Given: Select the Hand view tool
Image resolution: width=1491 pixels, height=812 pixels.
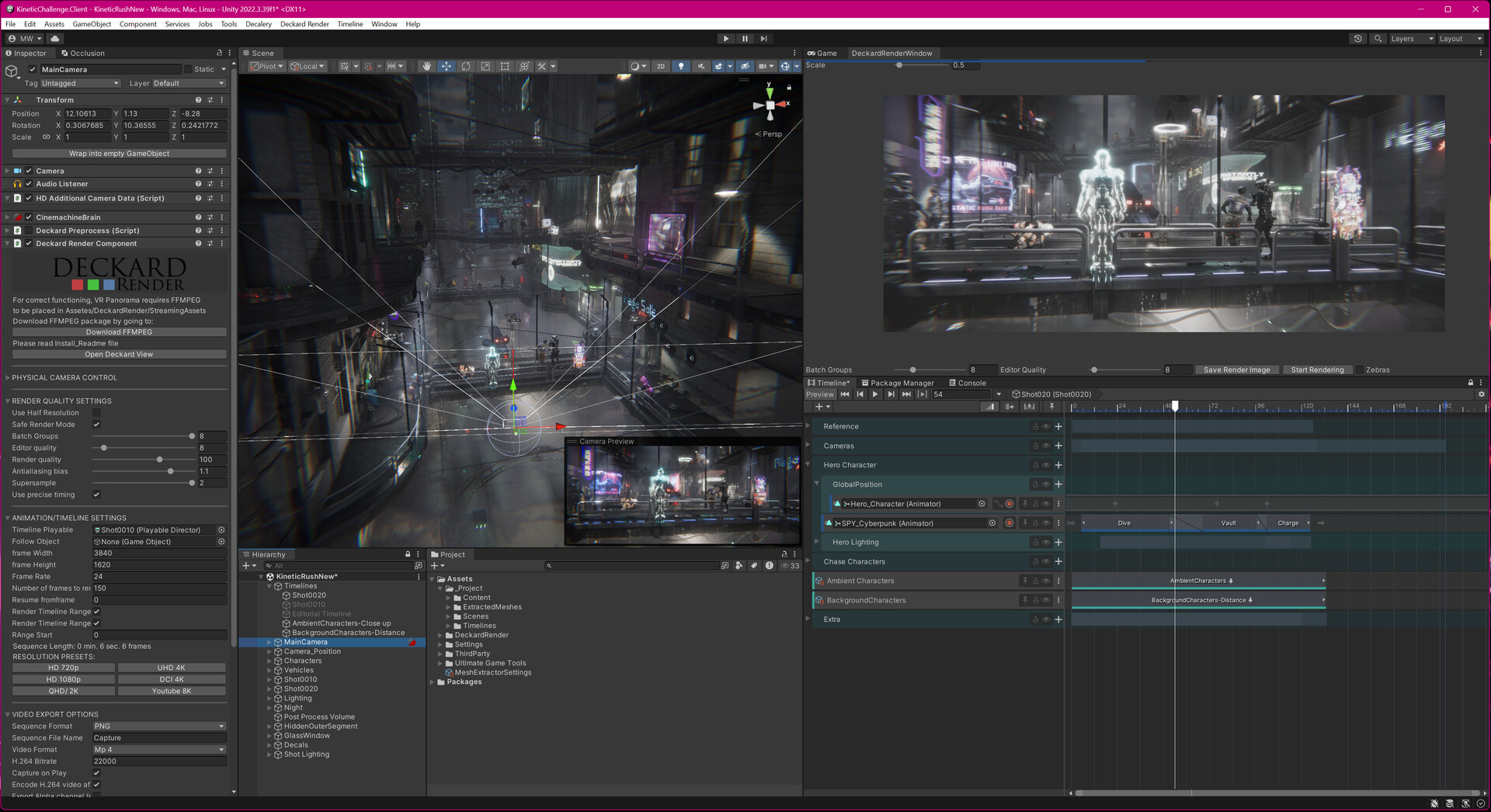Looking at the screenshot, I should [x=426, y=67].
